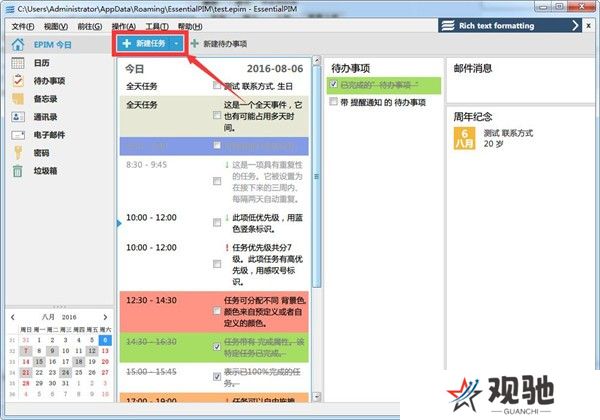Open the 通讯录 contacts icon
This screenshot has width=600, height=420.
[x=18, y=117]
